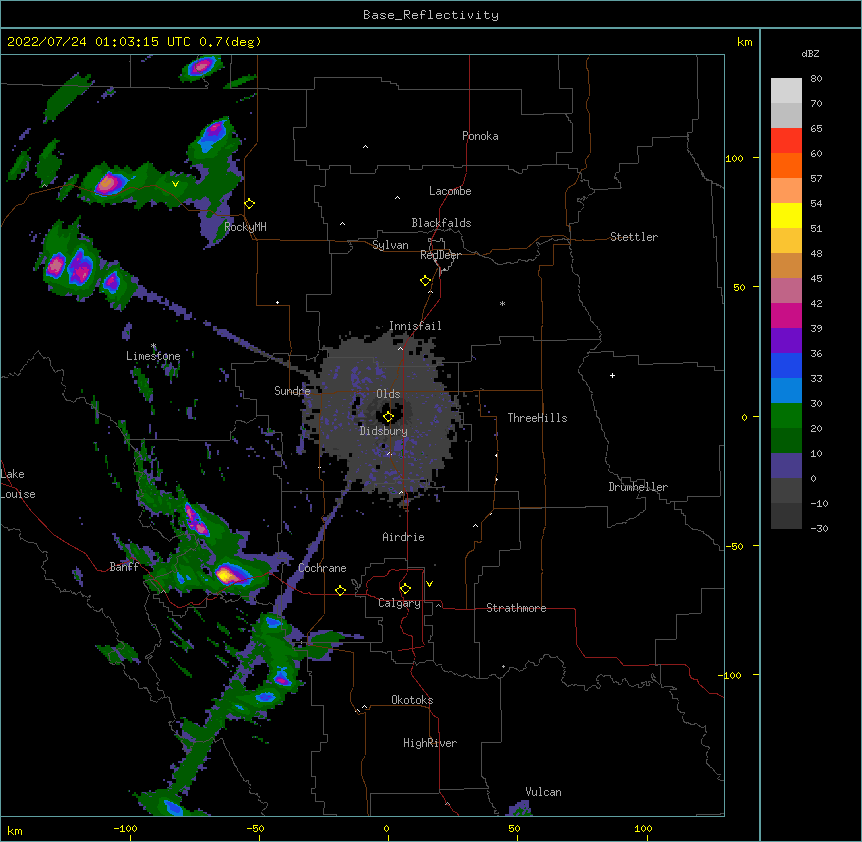
Task: Click the bright green 20-30 dBZ swatch
Action: pyautogui.click(x=786, y=416)
